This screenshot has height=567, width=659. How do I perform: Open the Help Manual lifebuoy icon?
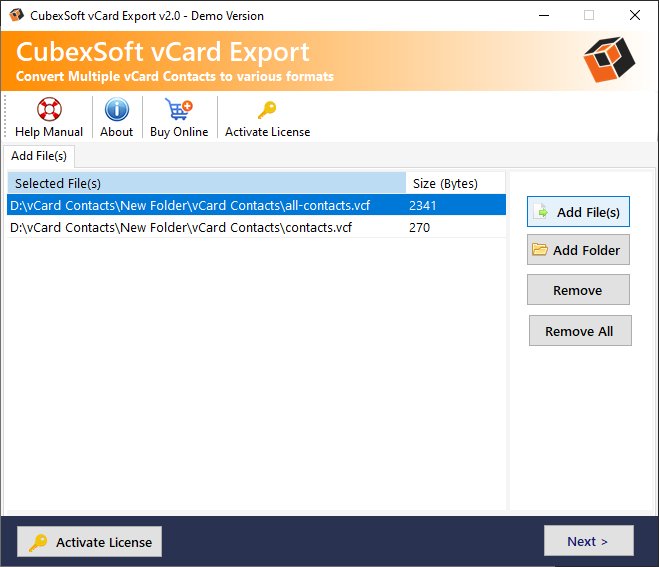click(49, 109)
